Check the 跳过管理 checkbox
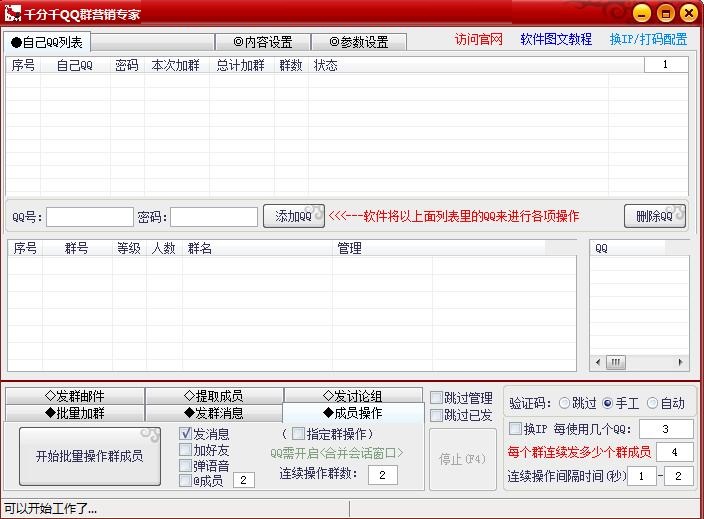The image size is (704, 519). point(436,398)
